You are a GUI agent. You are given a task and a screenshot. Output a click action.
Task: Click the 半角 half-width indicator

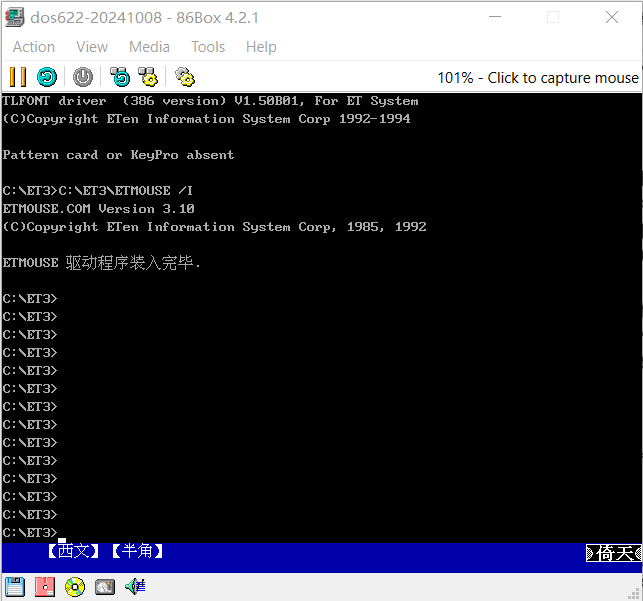coord(137,552)
